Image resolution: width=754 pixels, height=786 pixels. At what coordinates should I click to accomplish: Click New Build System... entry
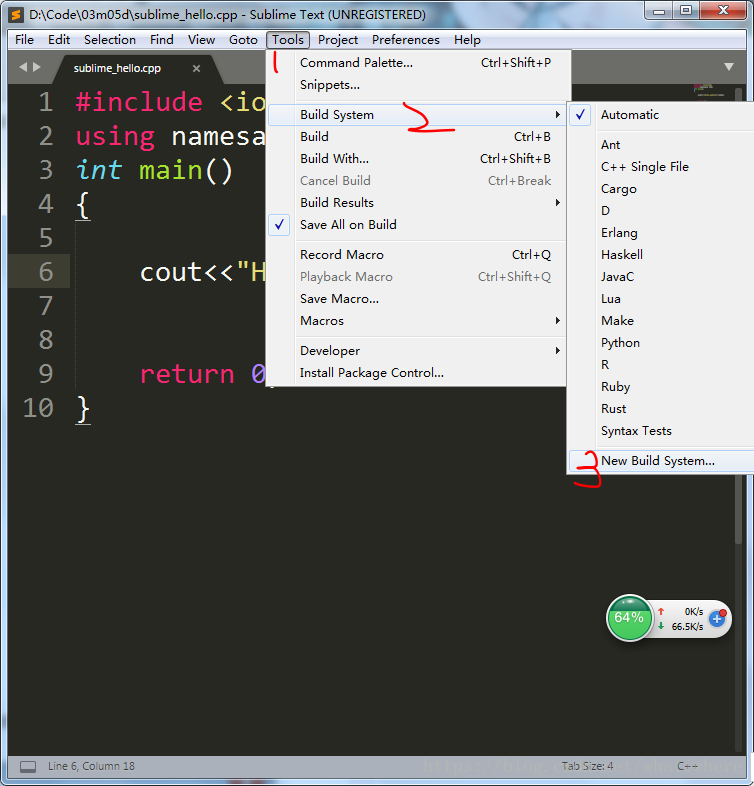(x=661, y=461)
